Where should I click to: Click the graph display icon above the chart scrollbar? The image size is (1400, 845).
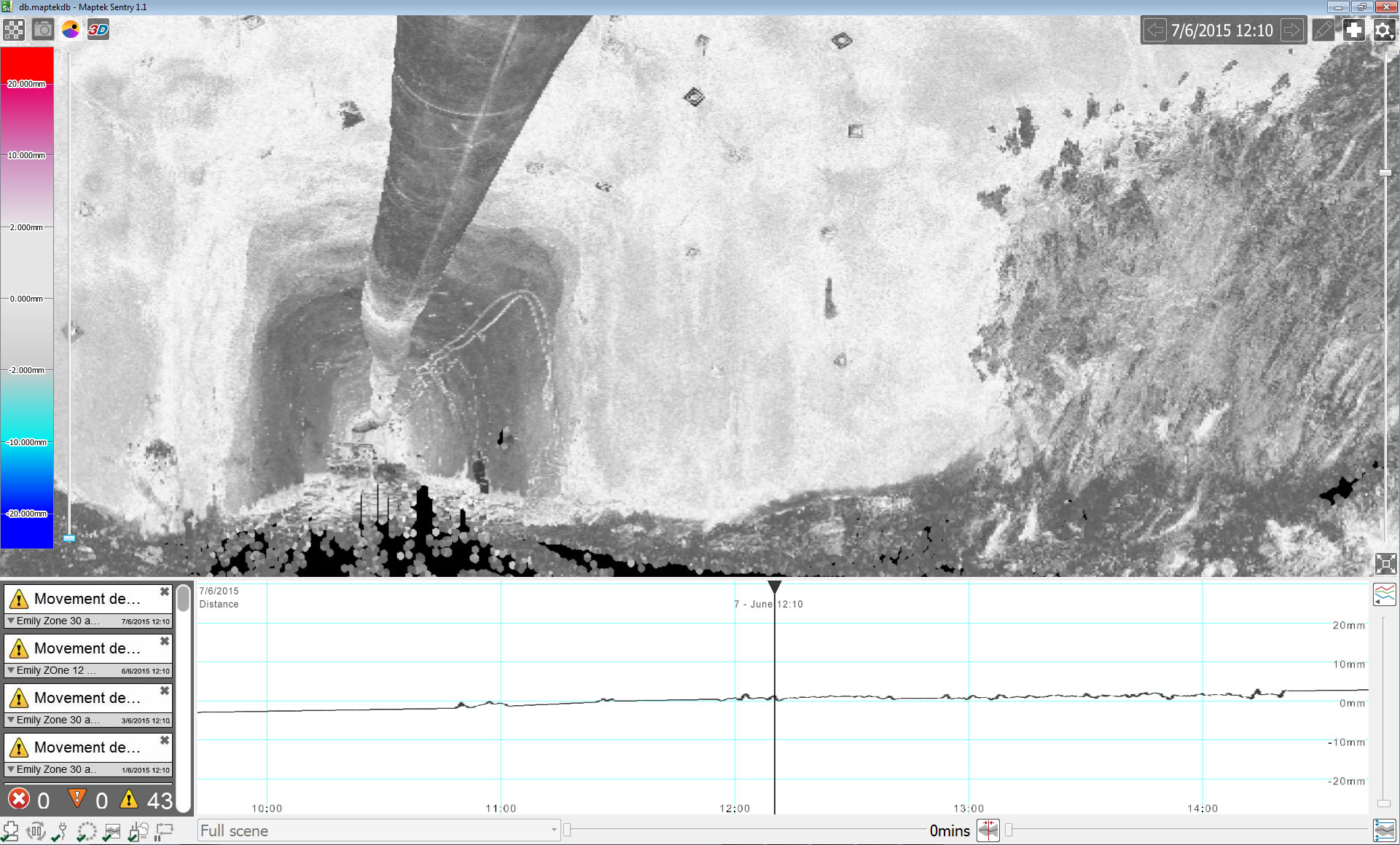click(1385, 594)
